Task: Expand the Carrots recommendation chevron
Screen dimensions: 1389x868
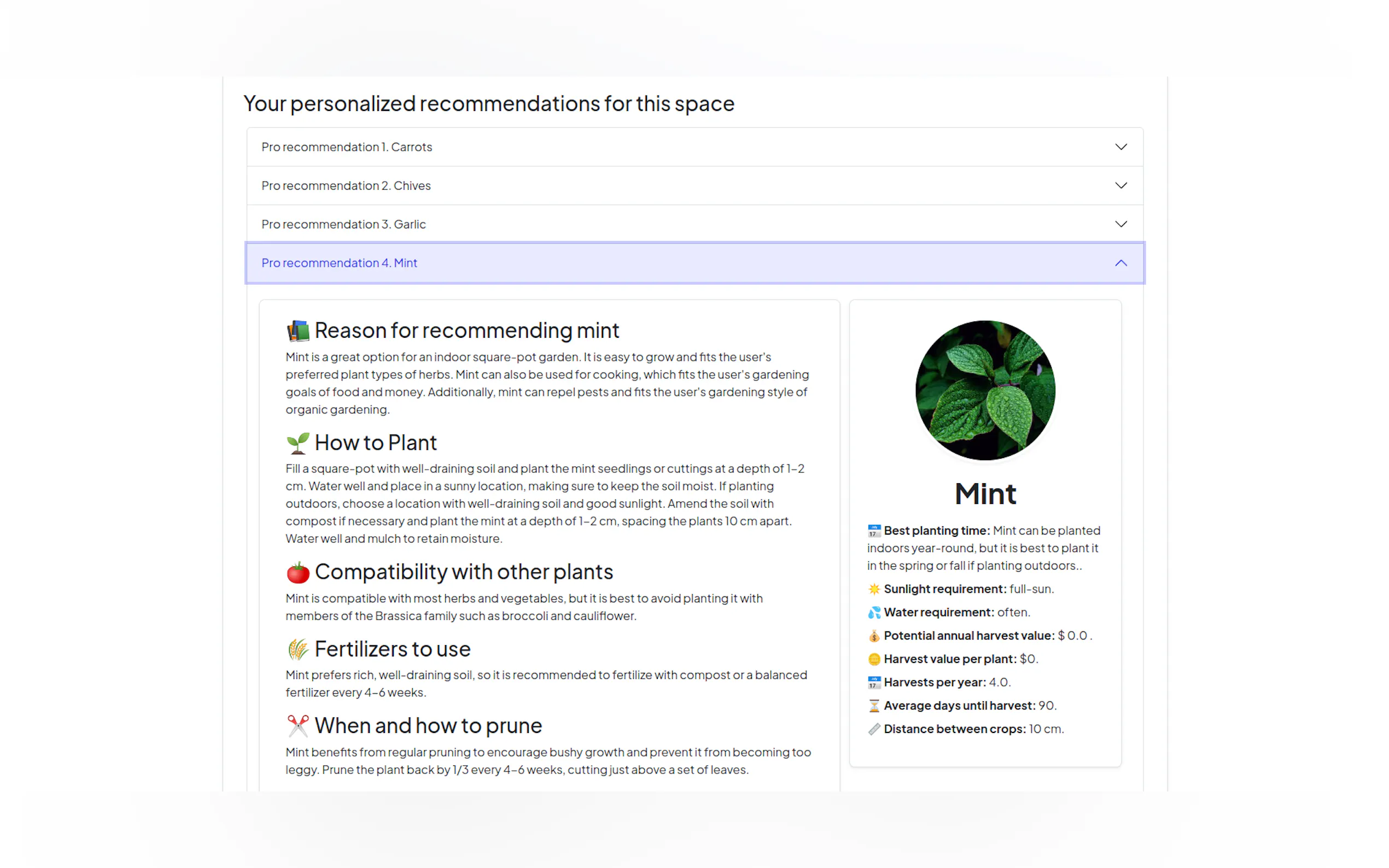Action: click(x=1121, y=147)
